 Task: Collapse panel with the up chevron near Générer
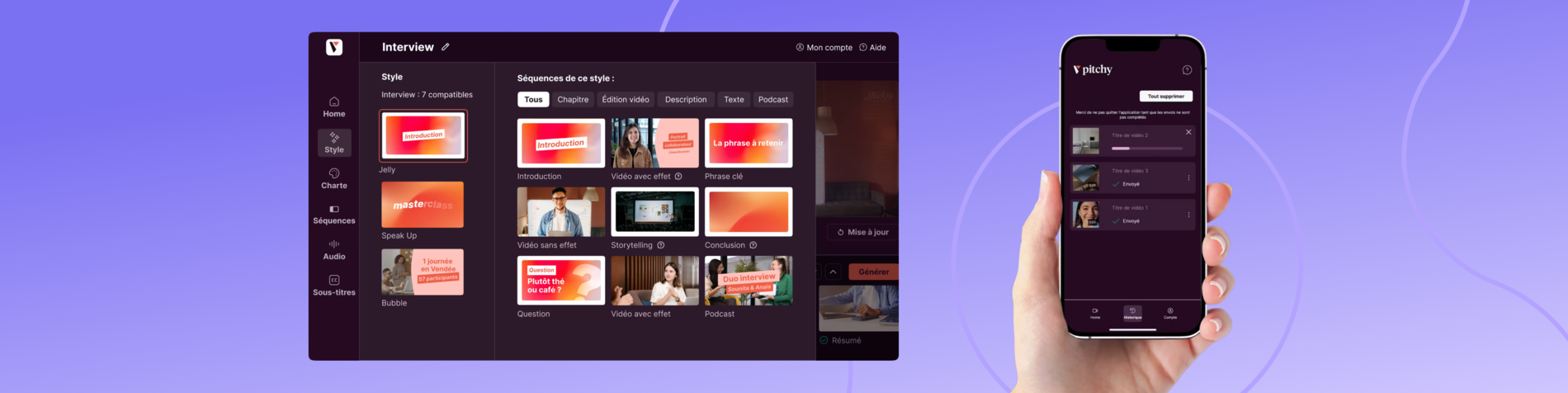834,272
